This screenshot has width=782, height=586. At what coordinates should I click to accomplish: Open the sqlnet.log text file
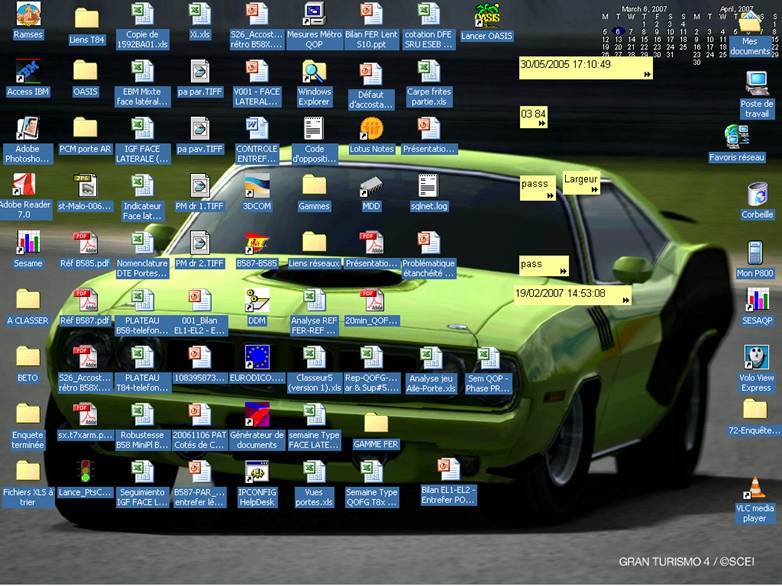pyautogui.click(x=428, y=187)
